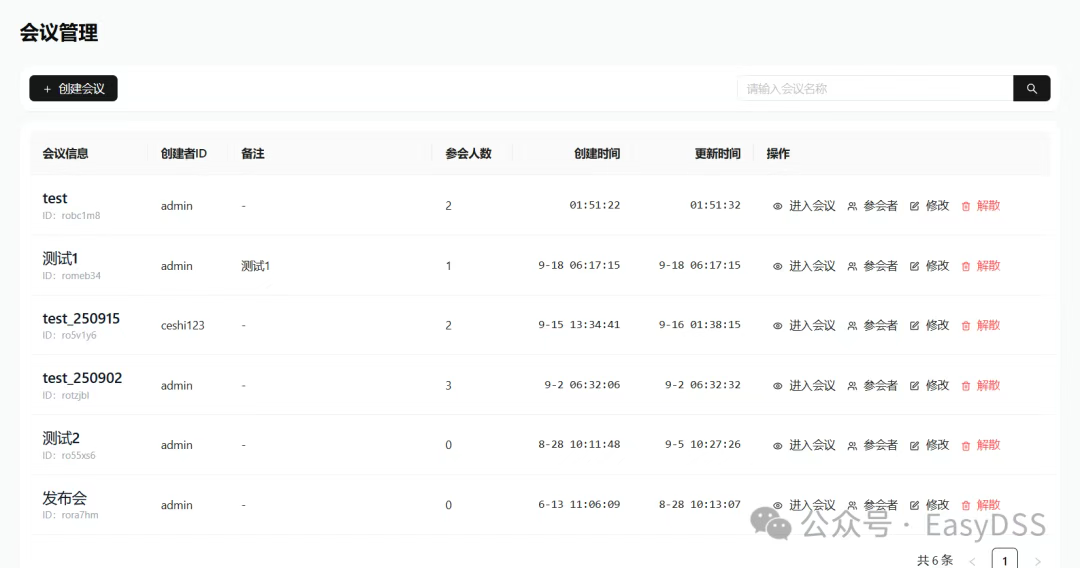Focus the meeting name search field
Screen dimensions: 1080x568
point(875,88)
